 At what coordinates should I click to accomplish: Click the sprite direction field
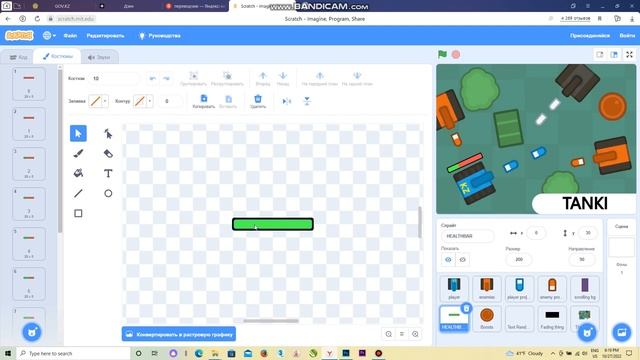582,259
